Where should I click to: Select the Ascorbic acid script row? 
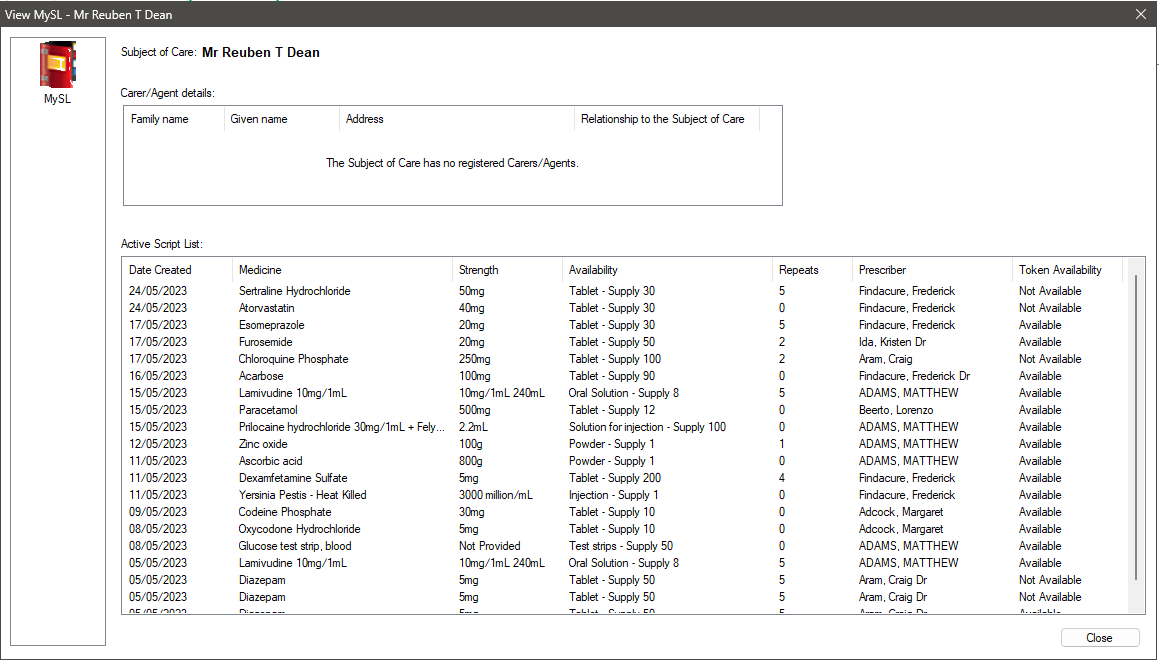tap(625, 461)
